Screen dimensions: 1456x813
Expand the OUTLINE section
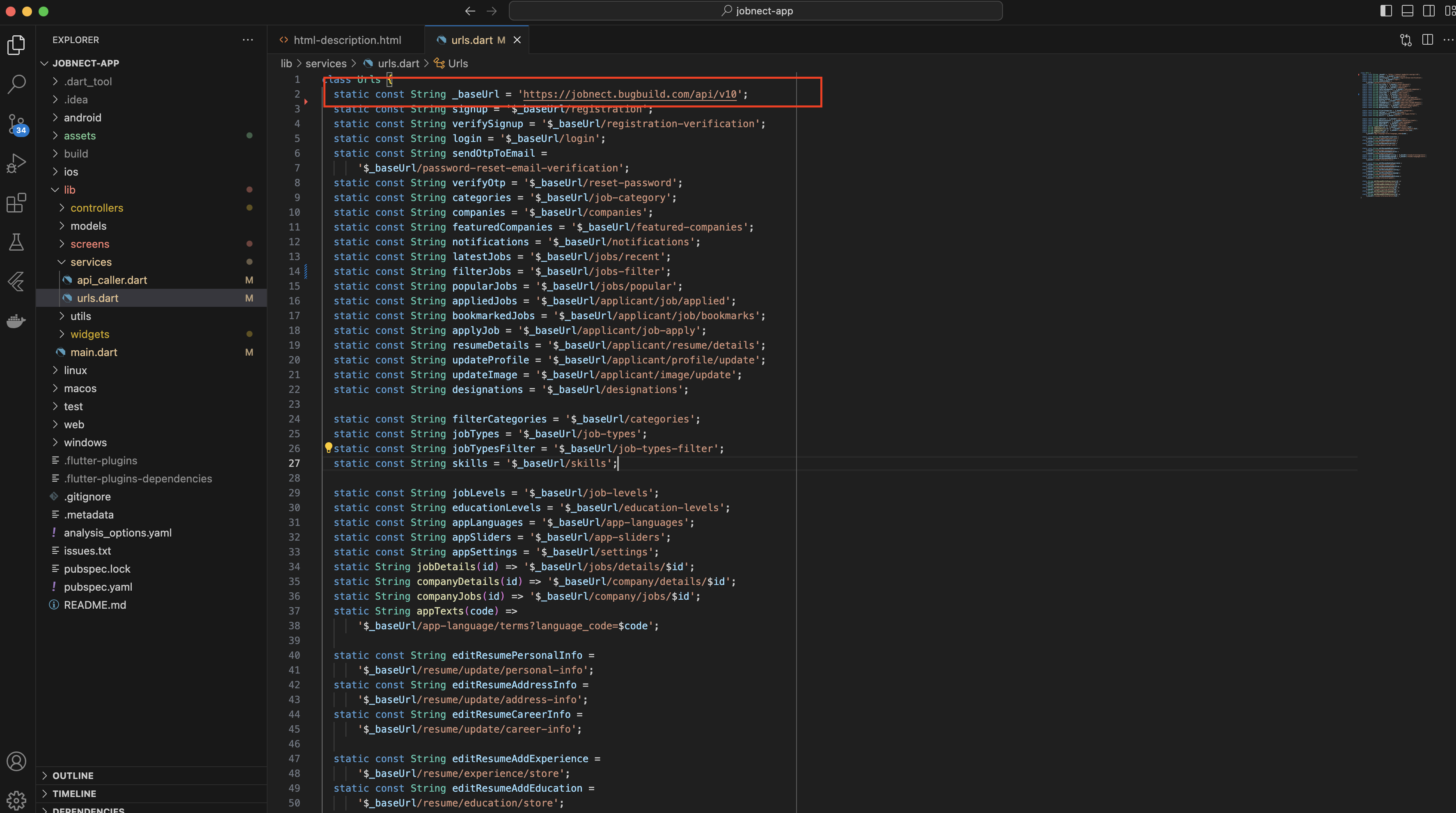click(x=73, y=776)
